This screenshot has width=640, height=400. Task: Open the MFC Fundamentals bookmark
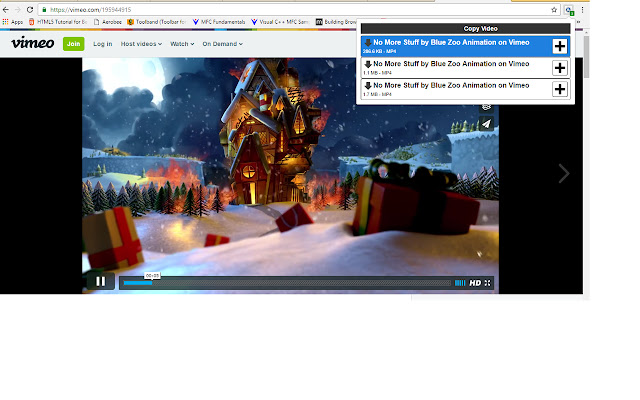point(219,21)
